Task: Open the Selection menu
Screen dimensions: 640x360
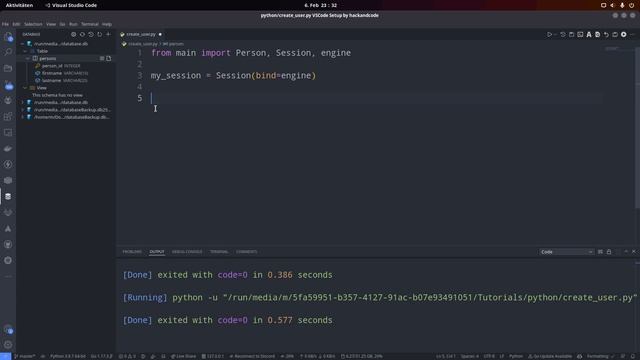Action: point(33,24)
